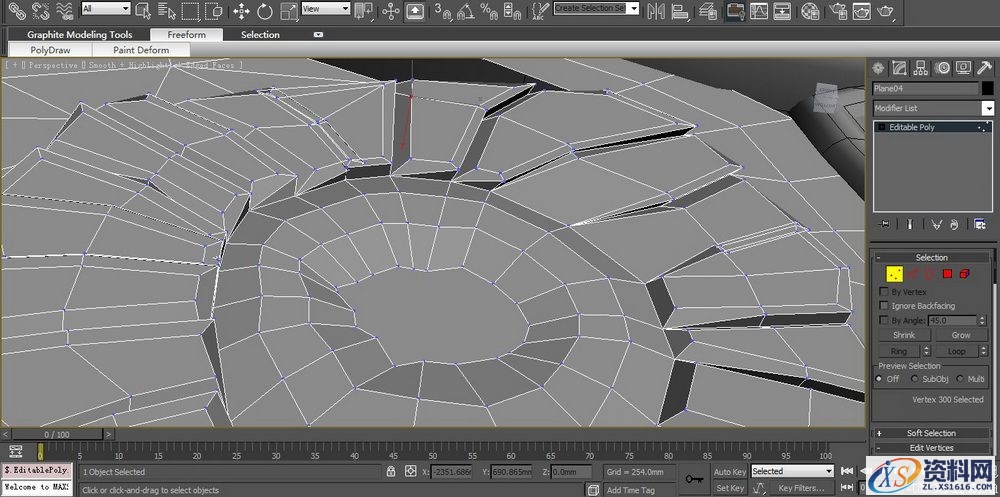
Task: Open Utilities command panel tab (hammer)
Action: point(984,68)
